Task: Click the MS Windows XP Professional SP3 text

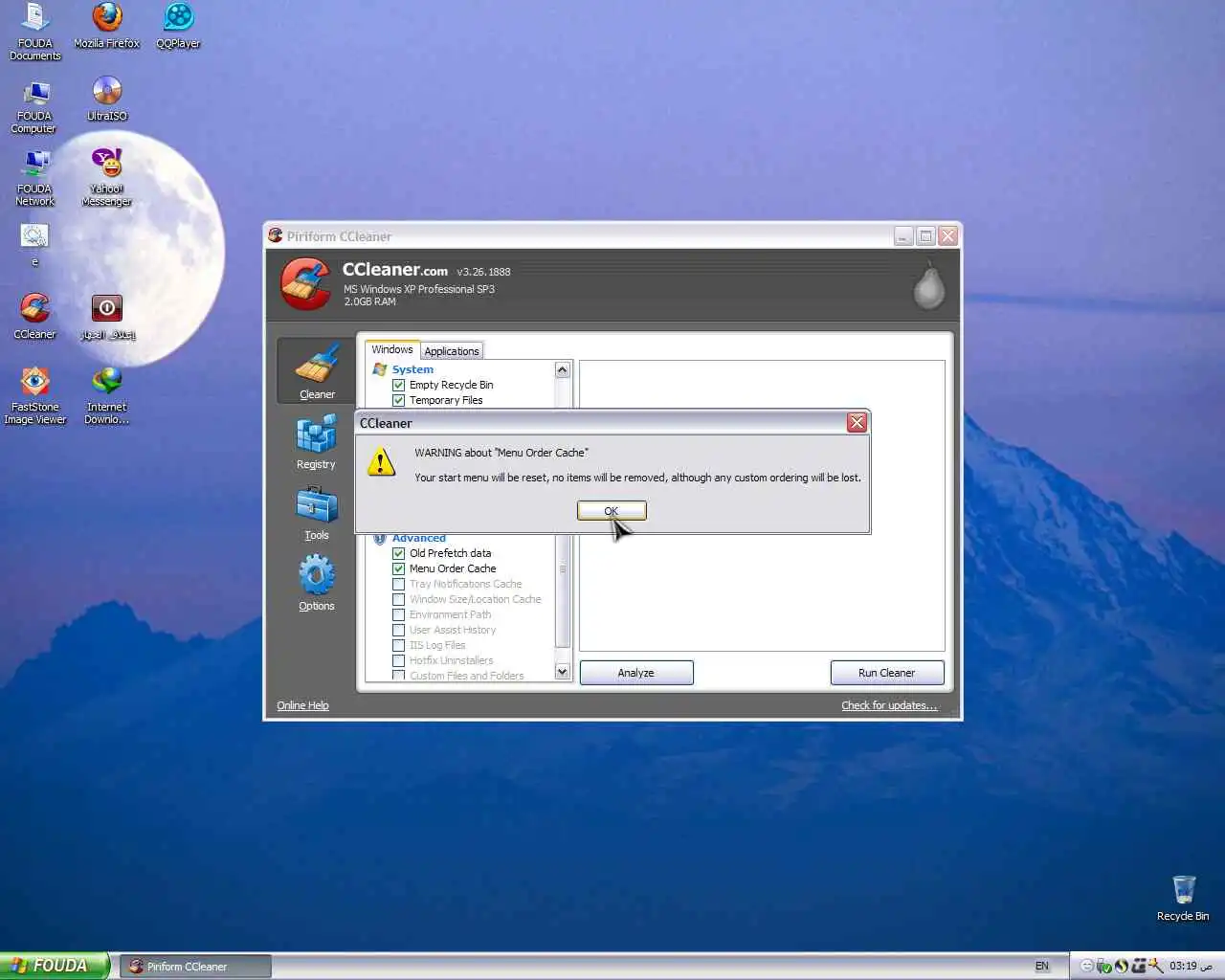Action: pos(419,289)
